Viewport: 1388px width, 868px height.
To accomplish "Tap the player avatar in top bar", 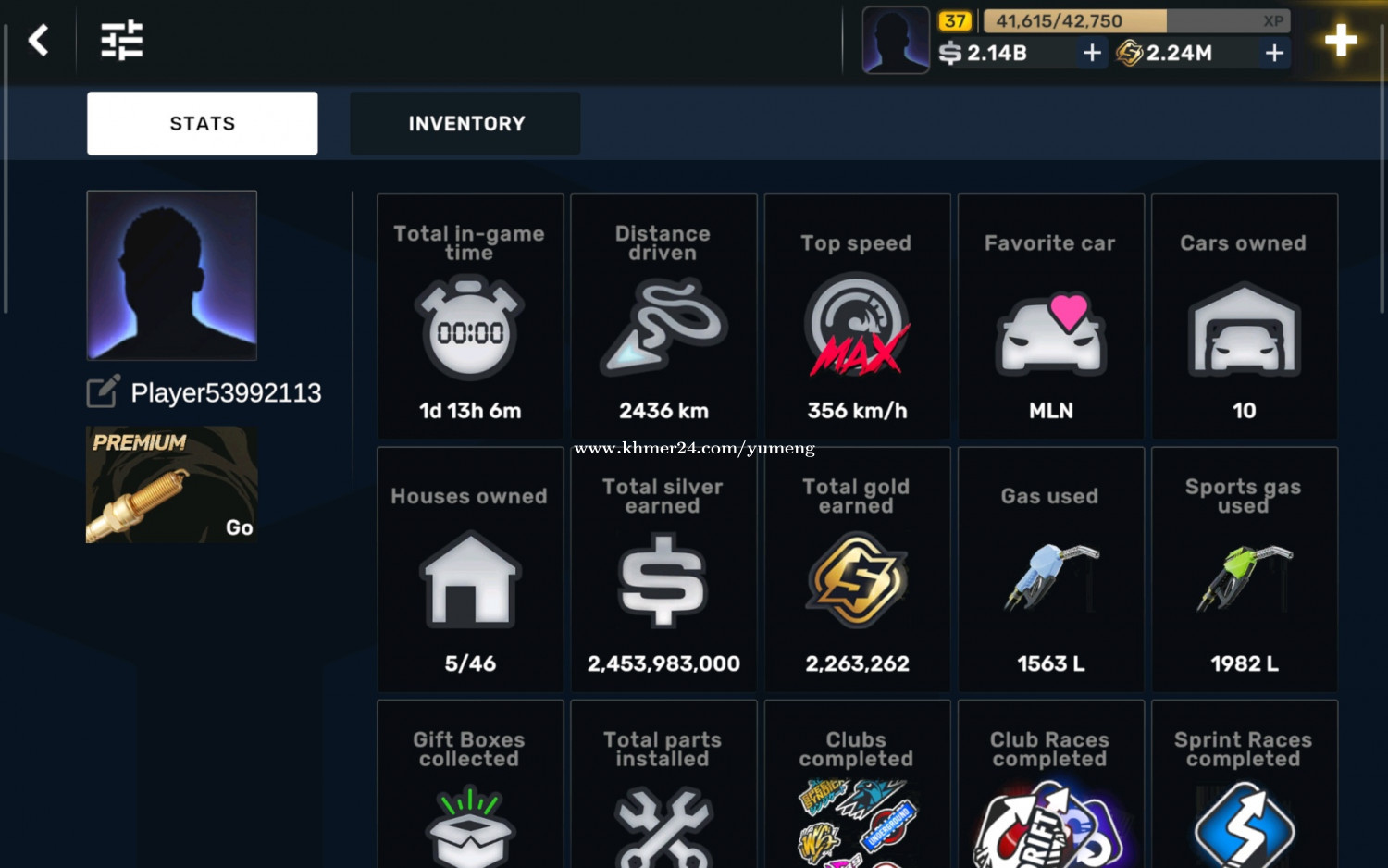I will (896, 40).
